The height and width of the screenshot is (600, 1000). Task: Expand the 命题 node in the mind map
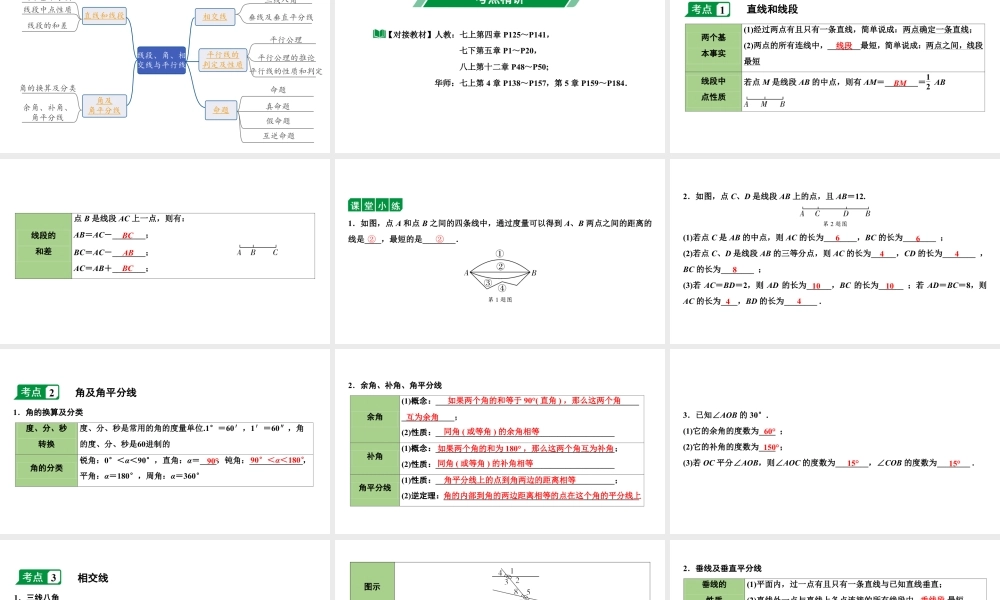(221, 109)
